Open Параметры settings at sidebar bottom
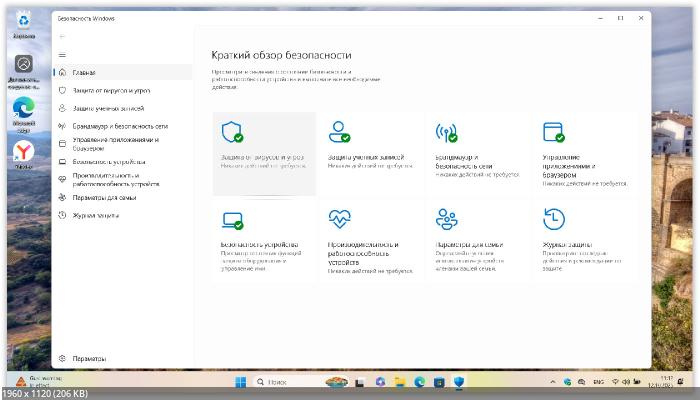The width and height of the screenshot is (700, 400). click(x=88, y=358)
